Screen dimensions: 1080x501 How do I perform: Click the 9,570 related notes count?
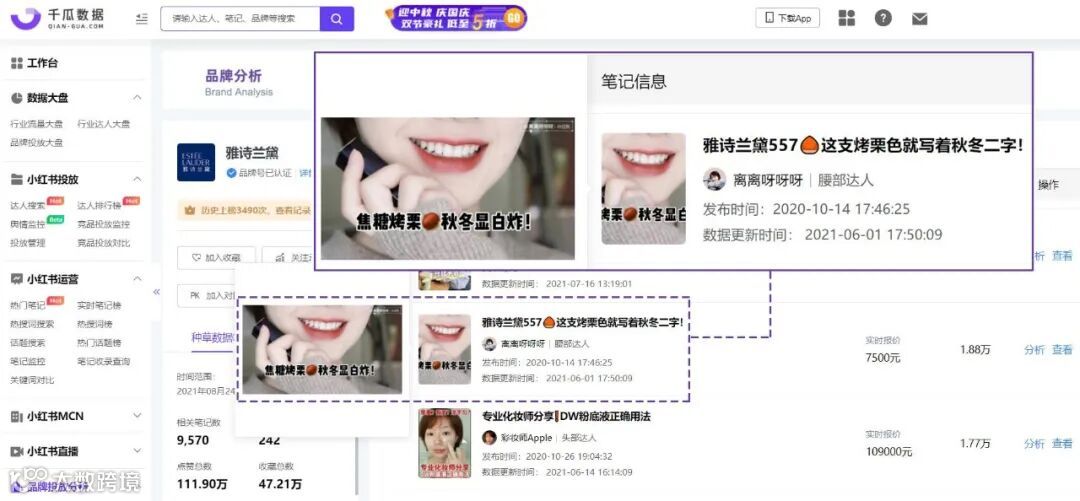pyautogui.click(x=193, y=440)
